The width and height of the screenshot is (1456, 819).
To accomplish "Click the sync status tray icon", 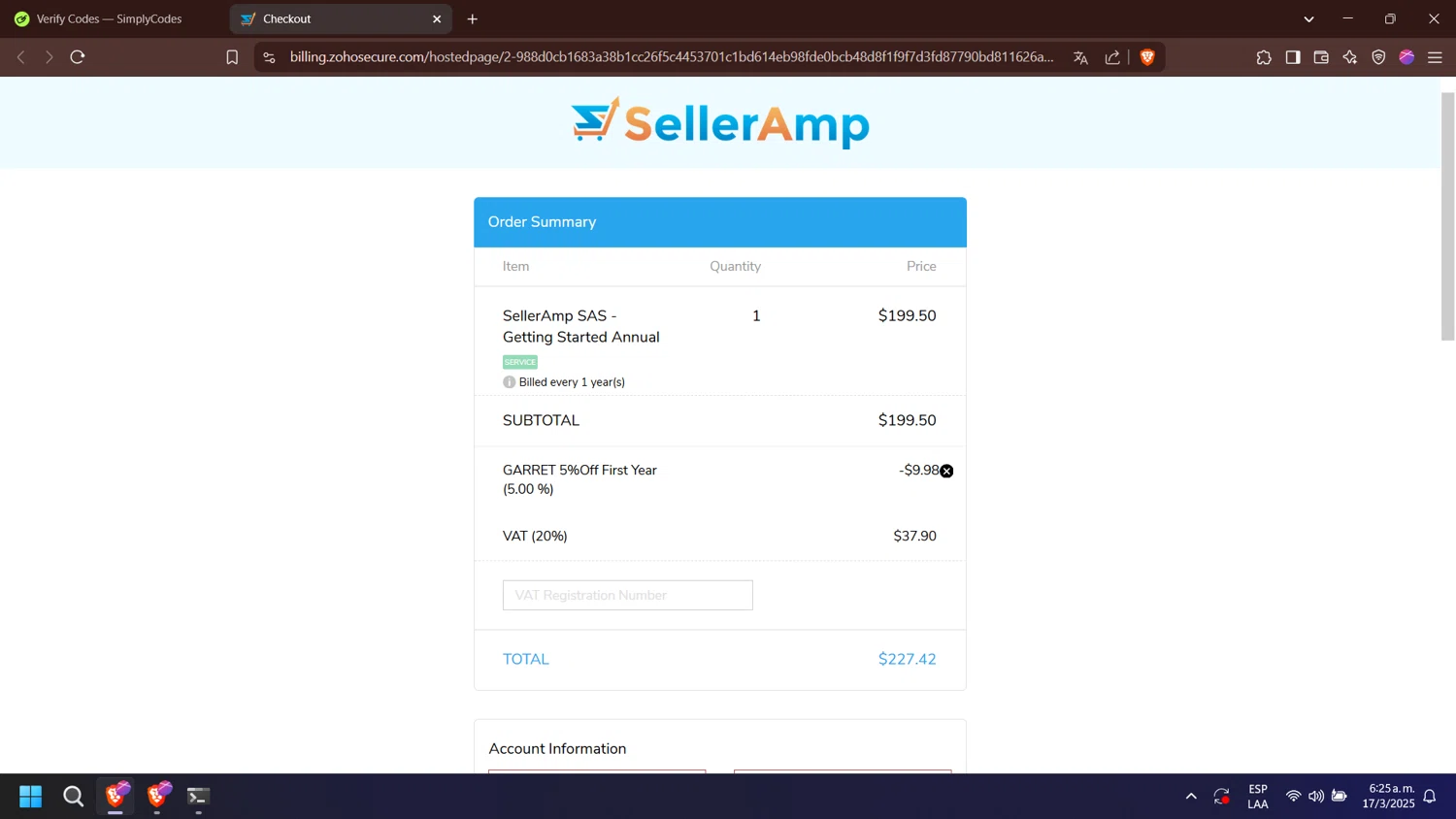I will point(1222,797).
